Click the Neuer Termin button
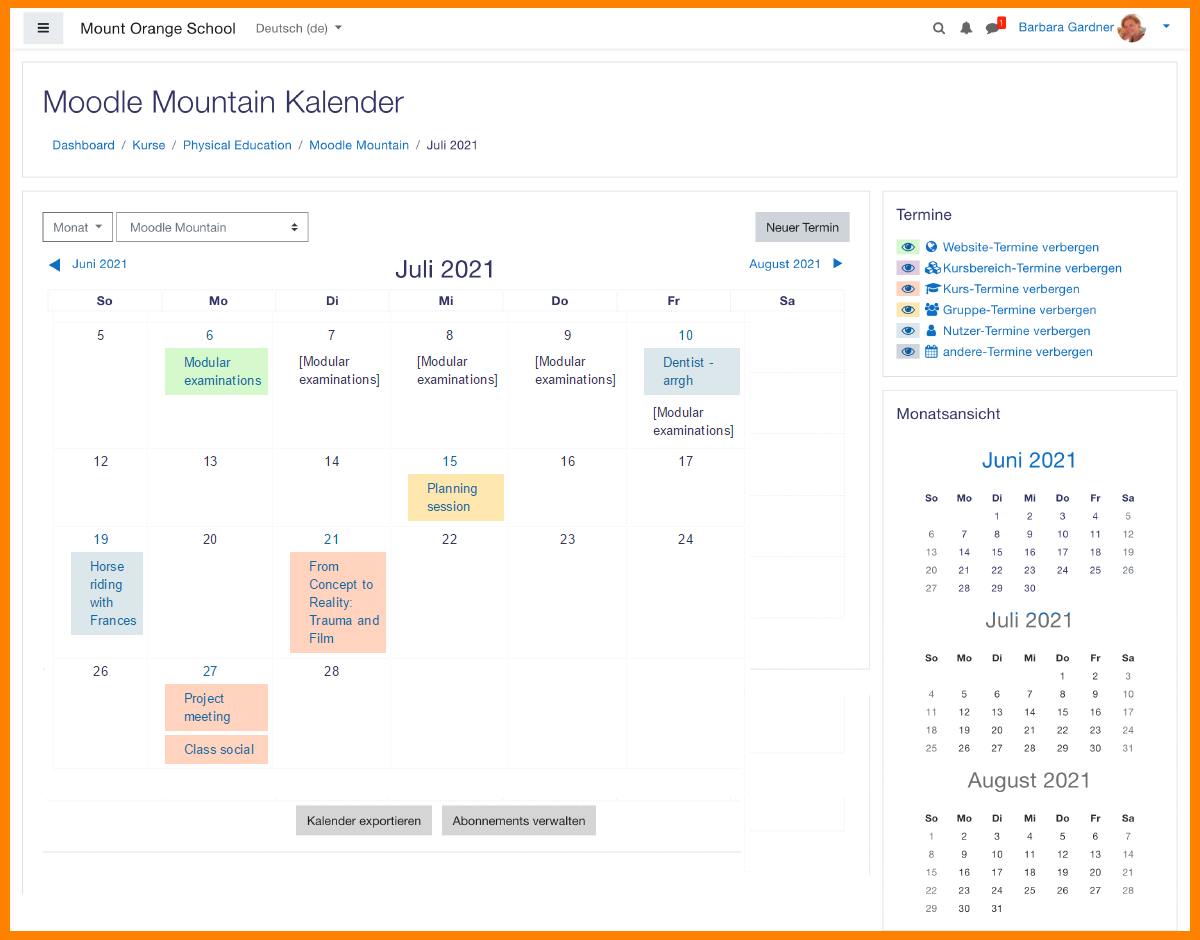The height and width of the screenshot is (940, 1200). [x=802, y=227]
